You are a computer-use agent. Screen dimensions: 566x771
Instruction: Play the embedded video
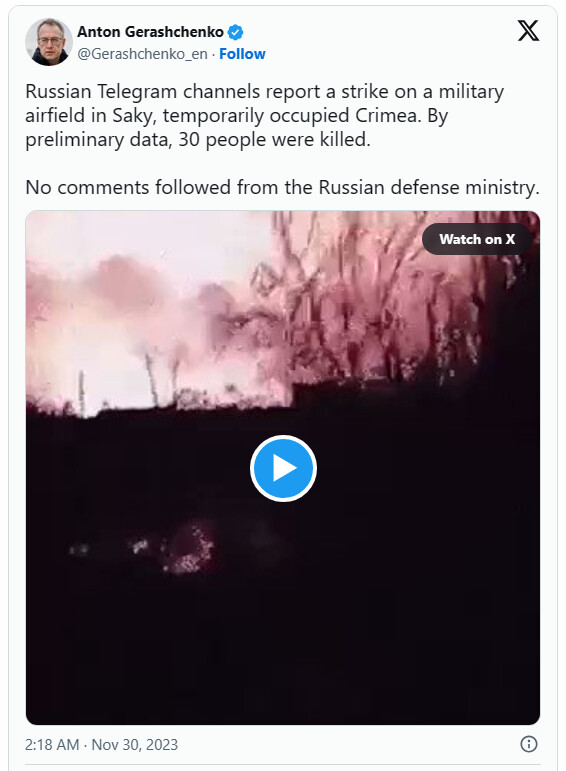pyautogui.click(x=283, y=468)
